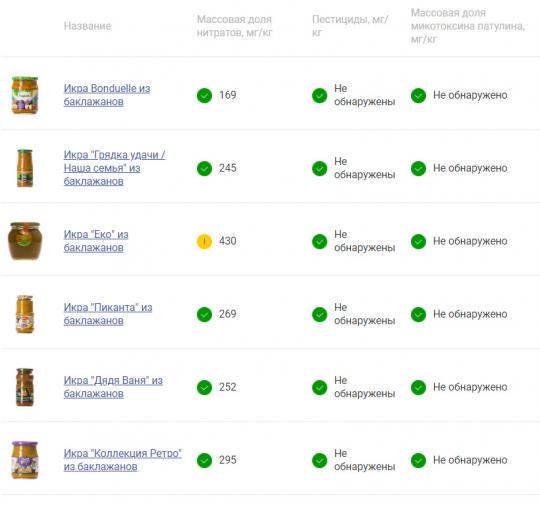
Task: Click pesticide checkmark in Еко row
Action: pos(319,241)
